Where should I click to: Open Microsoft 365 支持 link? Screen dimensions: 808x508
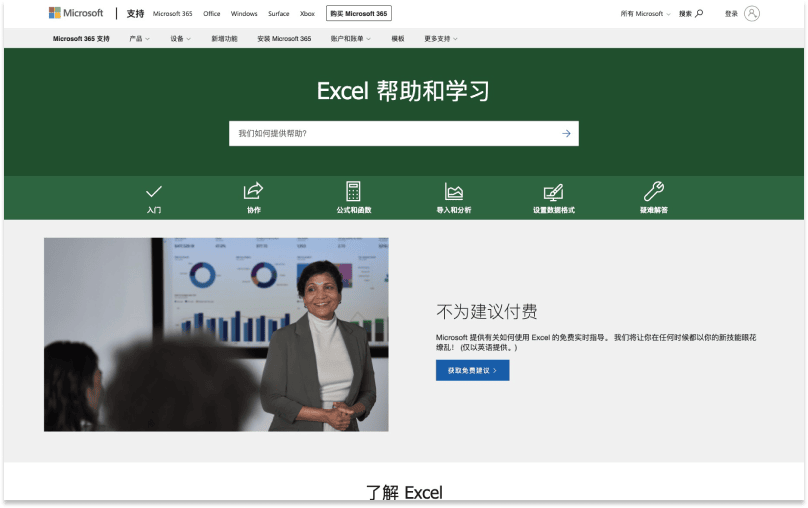pos(81,39)
